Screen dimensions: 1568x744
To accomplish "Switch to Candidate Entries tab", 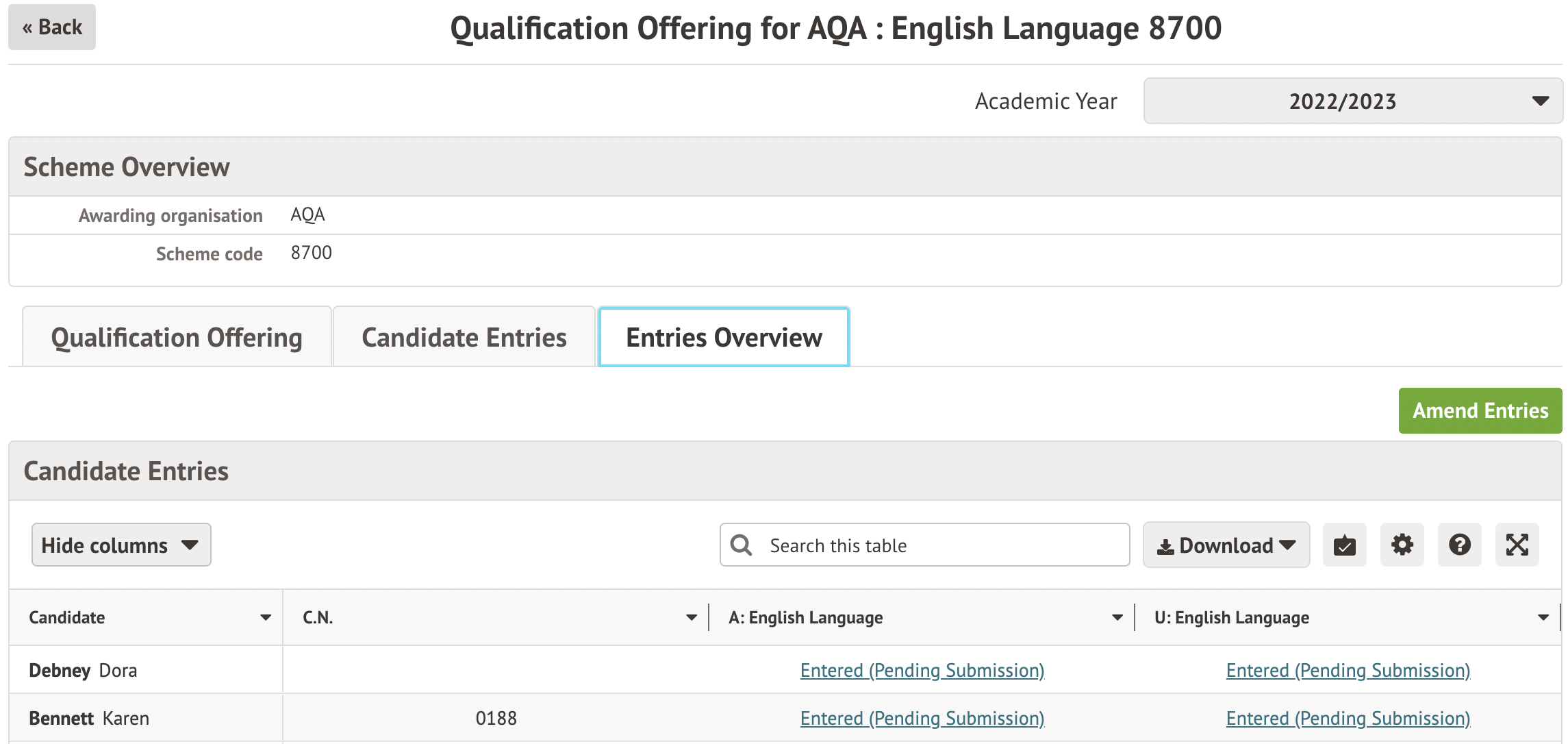I will pyautogui.click(x=464, y=338).
